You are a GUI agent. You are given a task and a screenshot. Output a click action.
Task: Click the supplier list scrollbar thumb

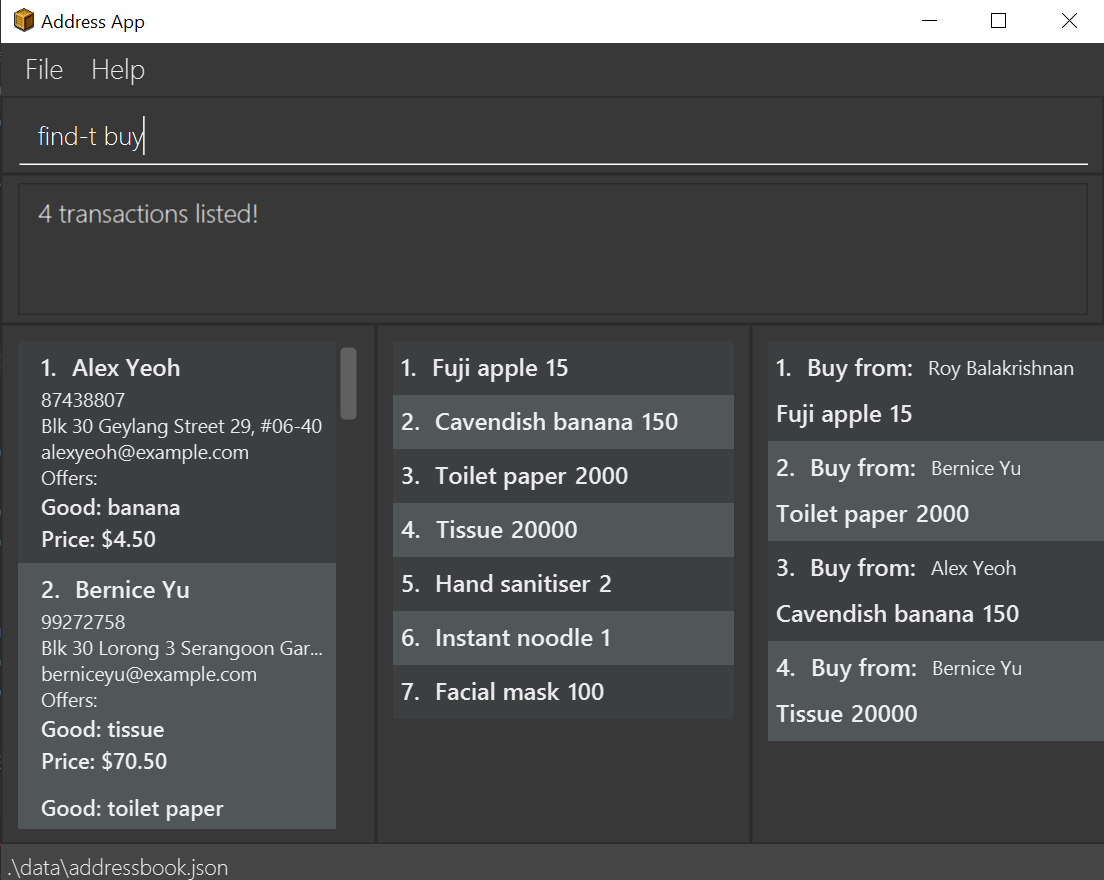pyautogui.click(x=348, y=383)
